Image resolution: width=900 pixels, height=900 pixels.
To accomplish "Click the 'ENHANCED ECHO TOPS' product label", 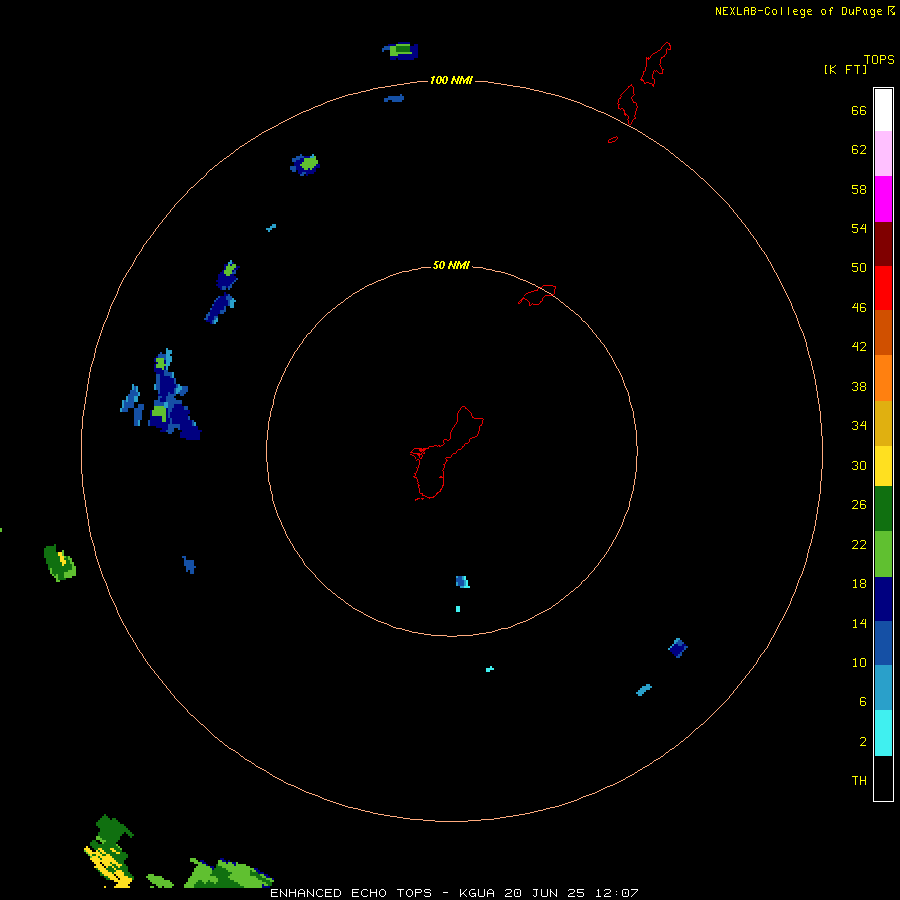I will tap(351, 893).
